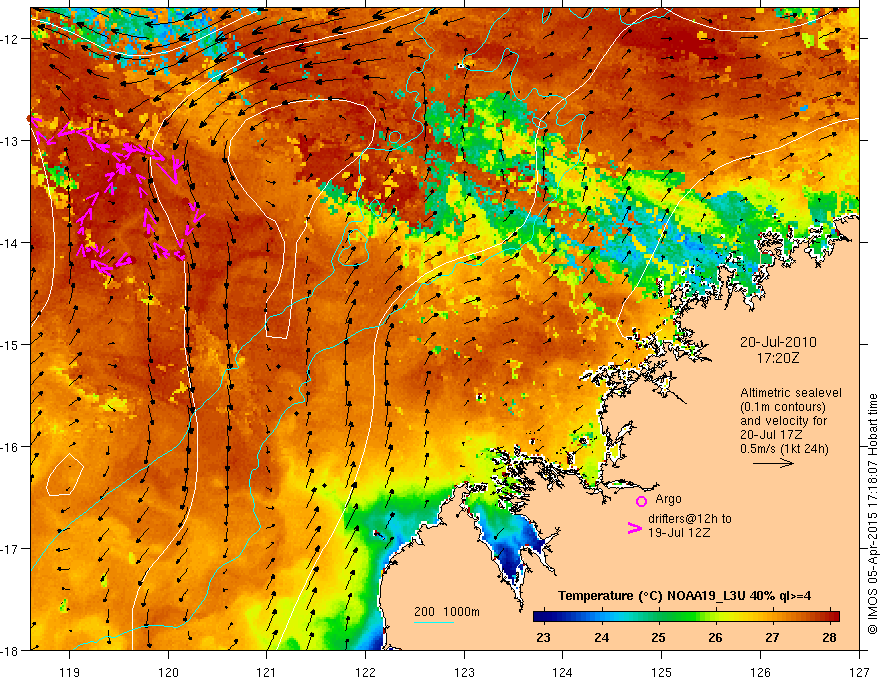Click the cyan isobath legend line under '200 1000m'
The width and height of the screenshot is (880, 680).
[x=434, y=622]
